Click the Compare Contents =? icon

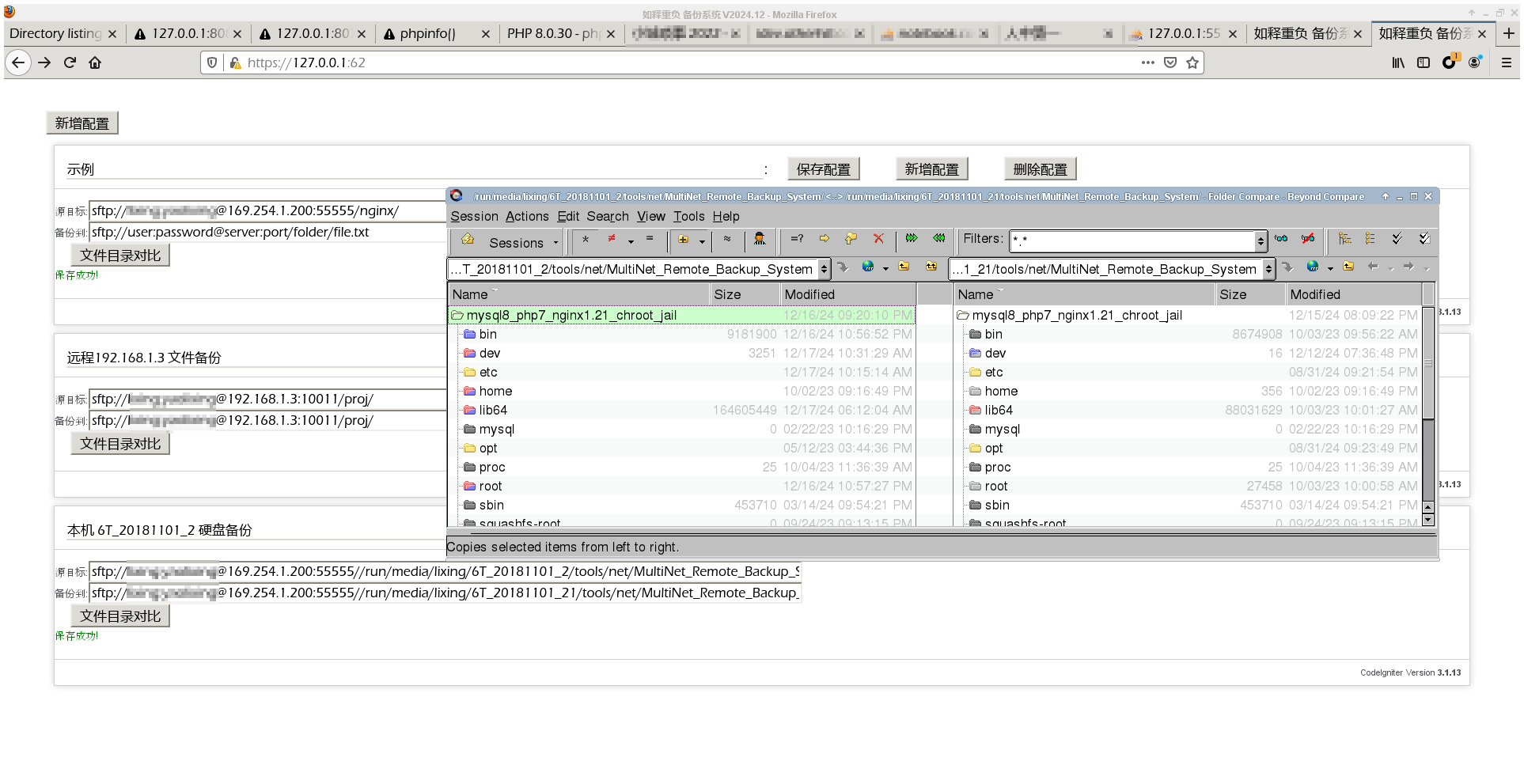pyautogui.click(x=797, y=239)
